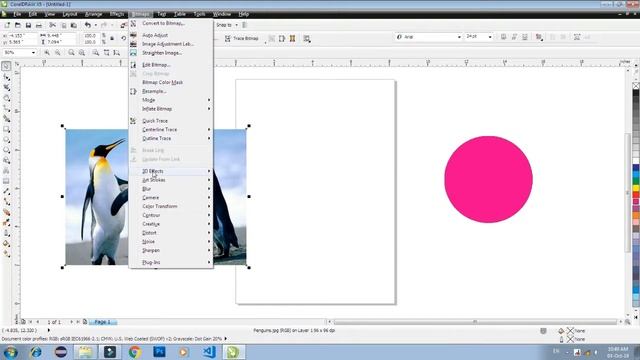The width and height of the screenshot is (640, 360).
Task: Open the Arial font list dropdown
Action: (459, 37)
